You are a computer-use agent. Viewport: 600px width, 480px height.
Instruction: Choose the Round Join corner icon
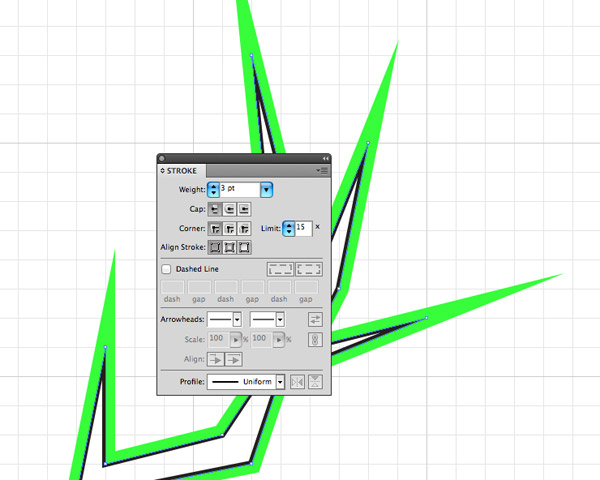(229, 229)
